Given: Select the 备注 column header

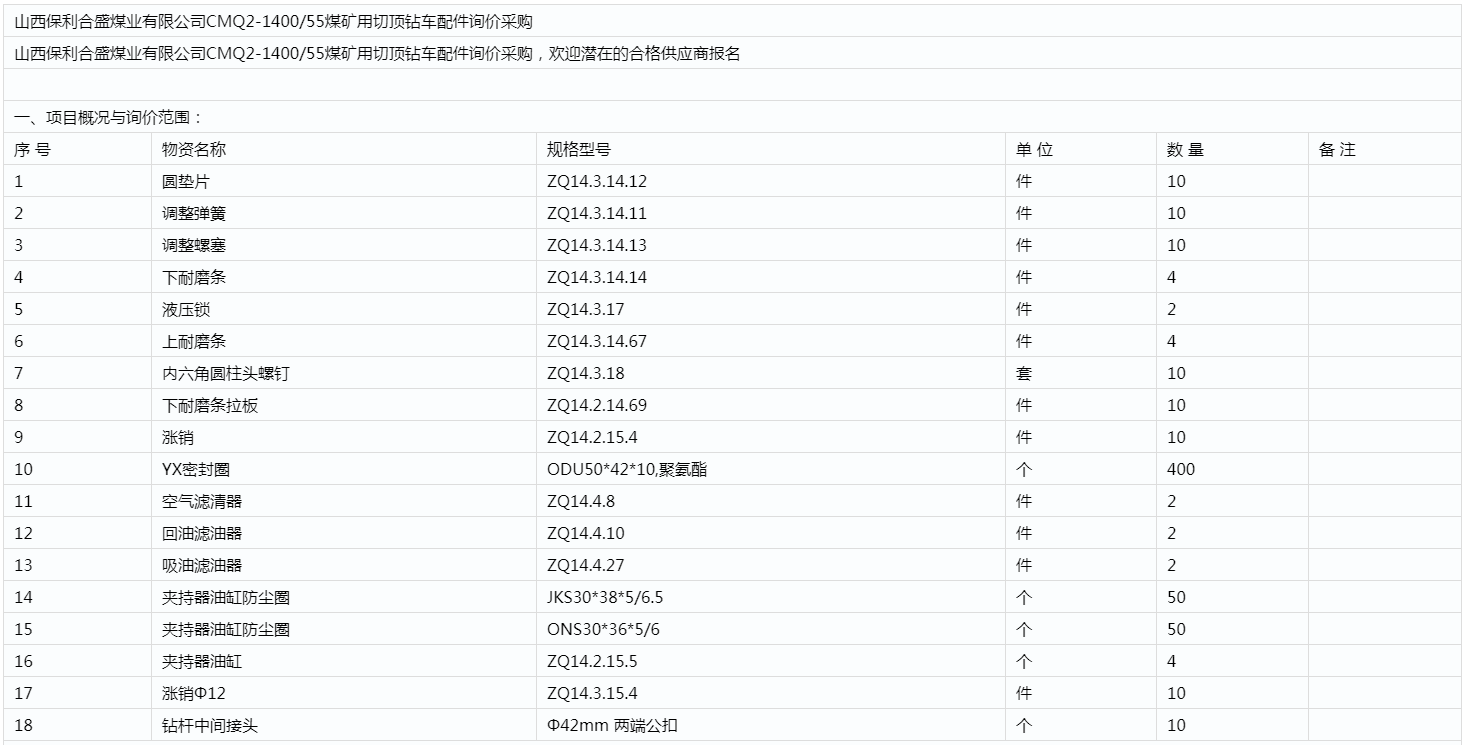Looking at the screenshot, I should [1337, 150].
